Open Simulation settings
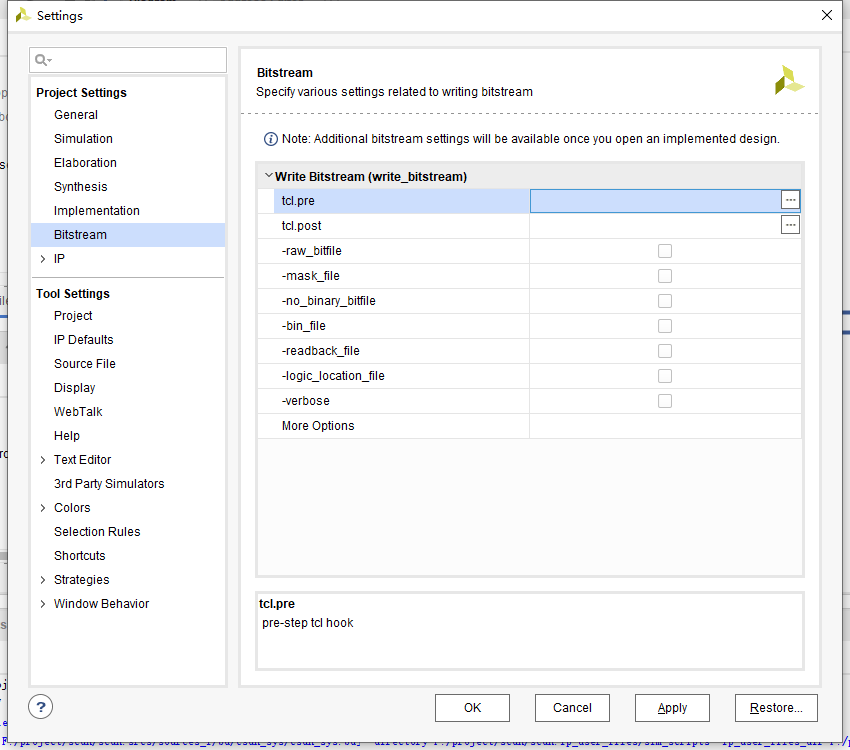850x750 pixels. tap(83, 139)
